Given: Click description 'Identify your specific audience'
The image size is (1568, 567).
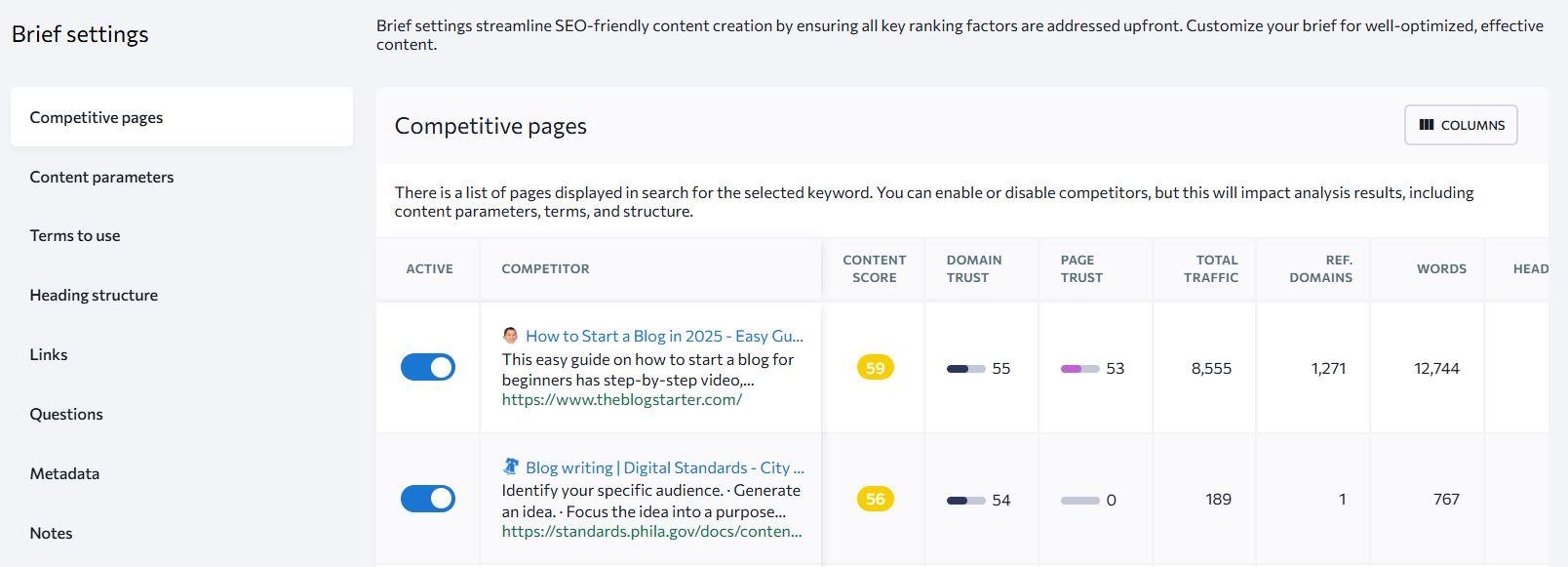Looking at the screenshot, I should 651,501.
